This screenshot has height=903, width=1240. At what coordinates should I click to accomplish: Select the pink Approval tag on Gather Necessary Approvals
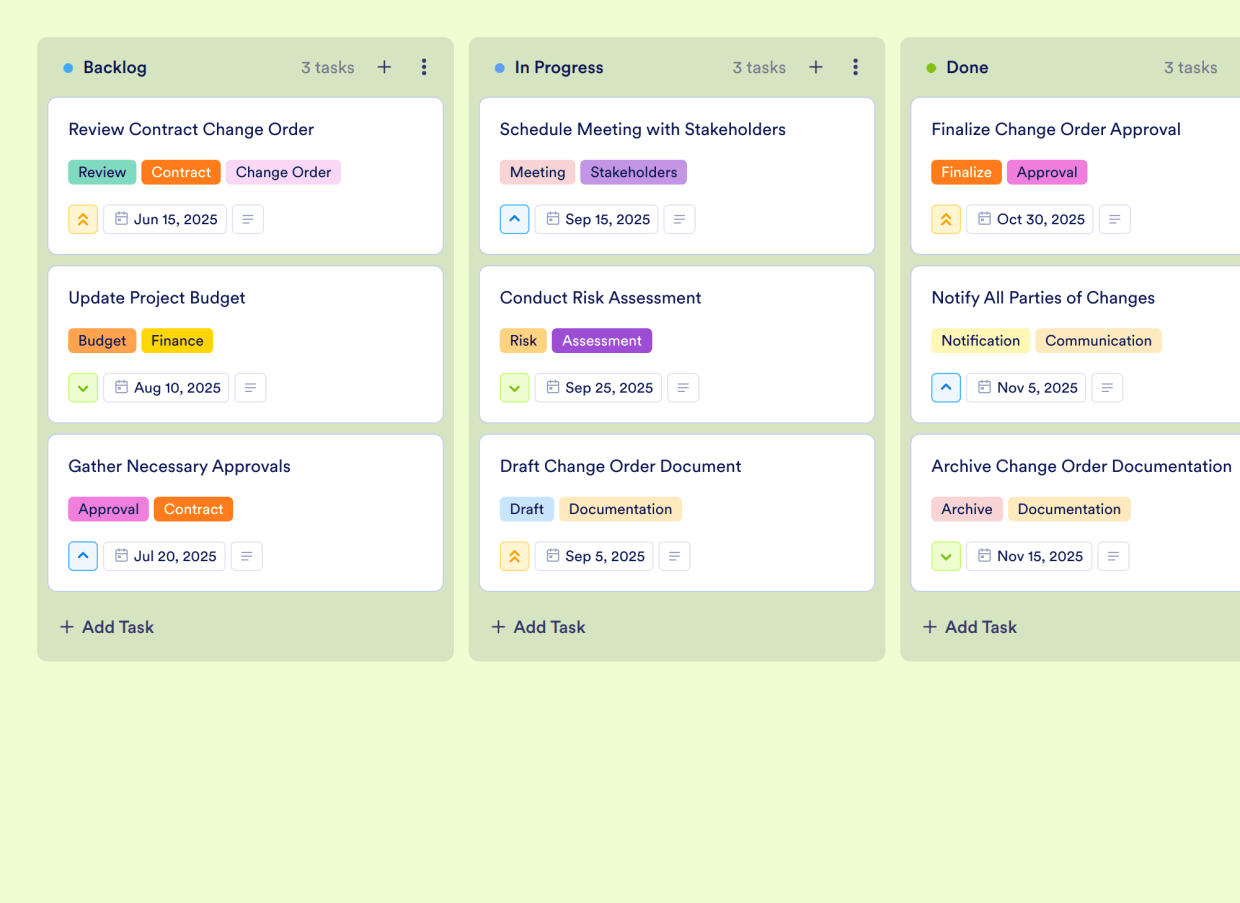(x=108, y=509)
